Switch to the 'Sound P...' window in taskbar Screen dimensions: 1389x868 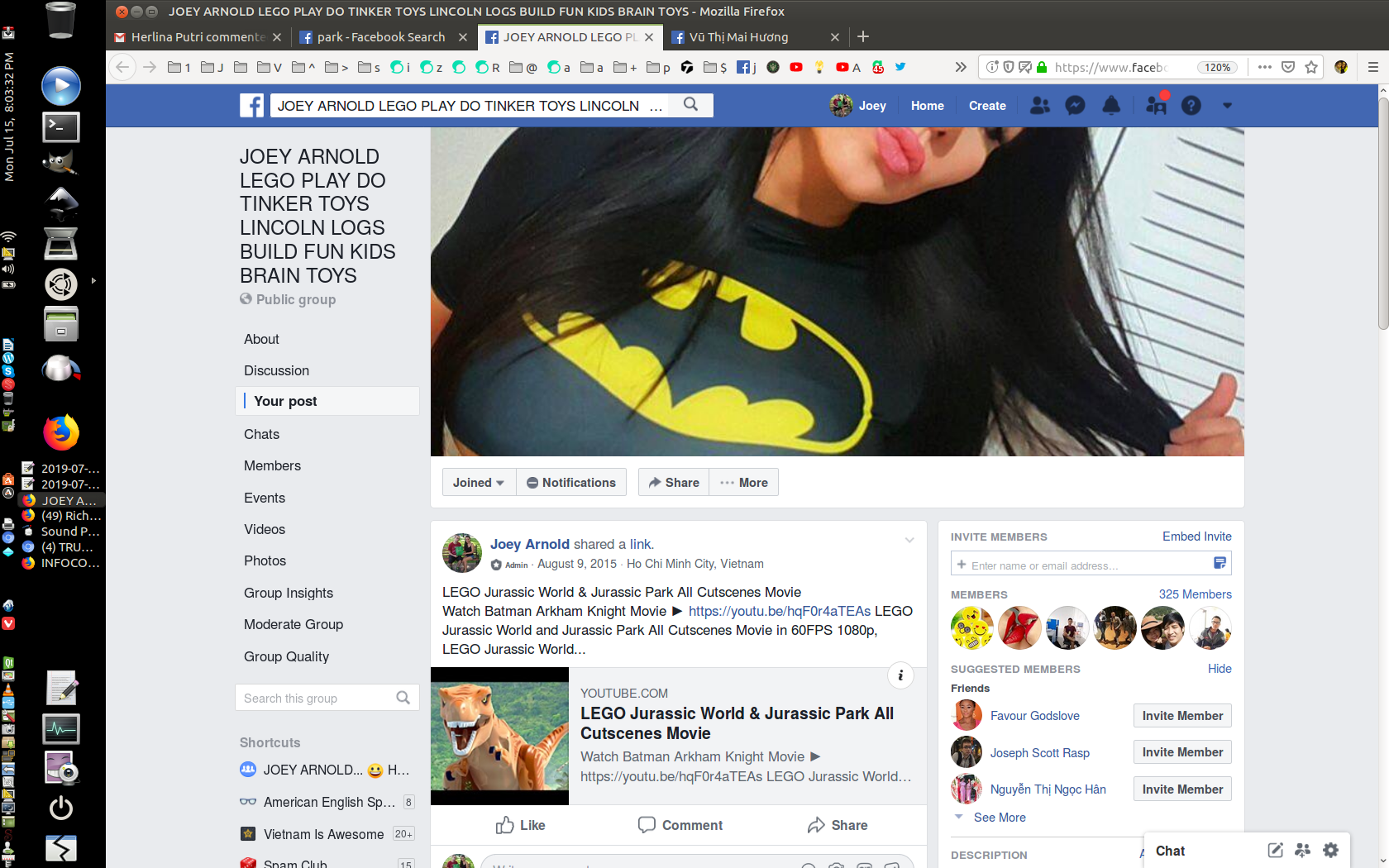click(x=61, y=532)
